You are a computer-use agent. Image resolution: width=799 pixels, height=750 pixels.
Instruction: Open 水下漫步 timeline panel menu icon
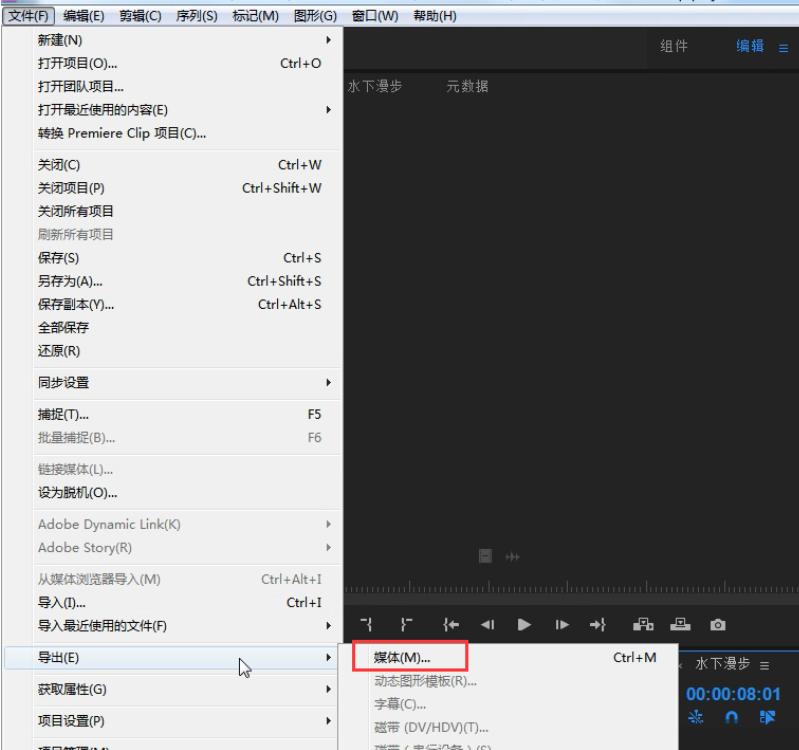click(764, 665)
